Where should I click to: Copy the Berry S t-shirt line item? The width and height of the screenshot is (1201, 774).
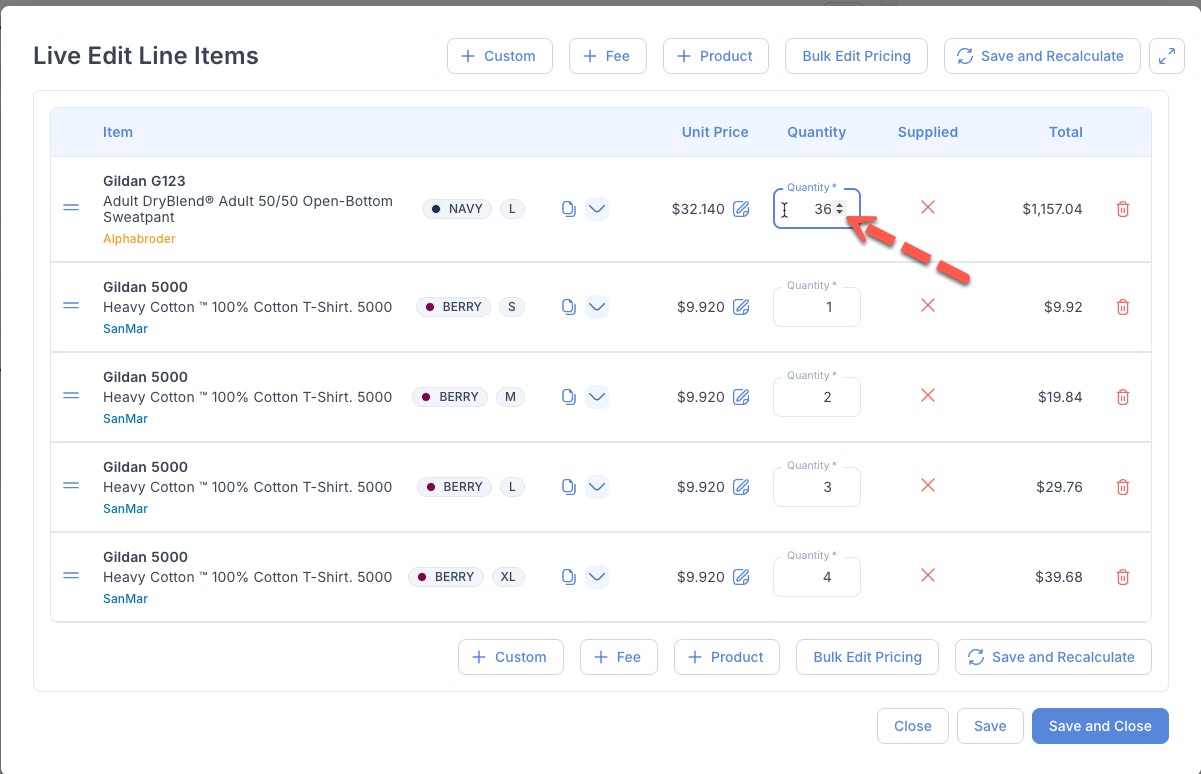(568, 307)
